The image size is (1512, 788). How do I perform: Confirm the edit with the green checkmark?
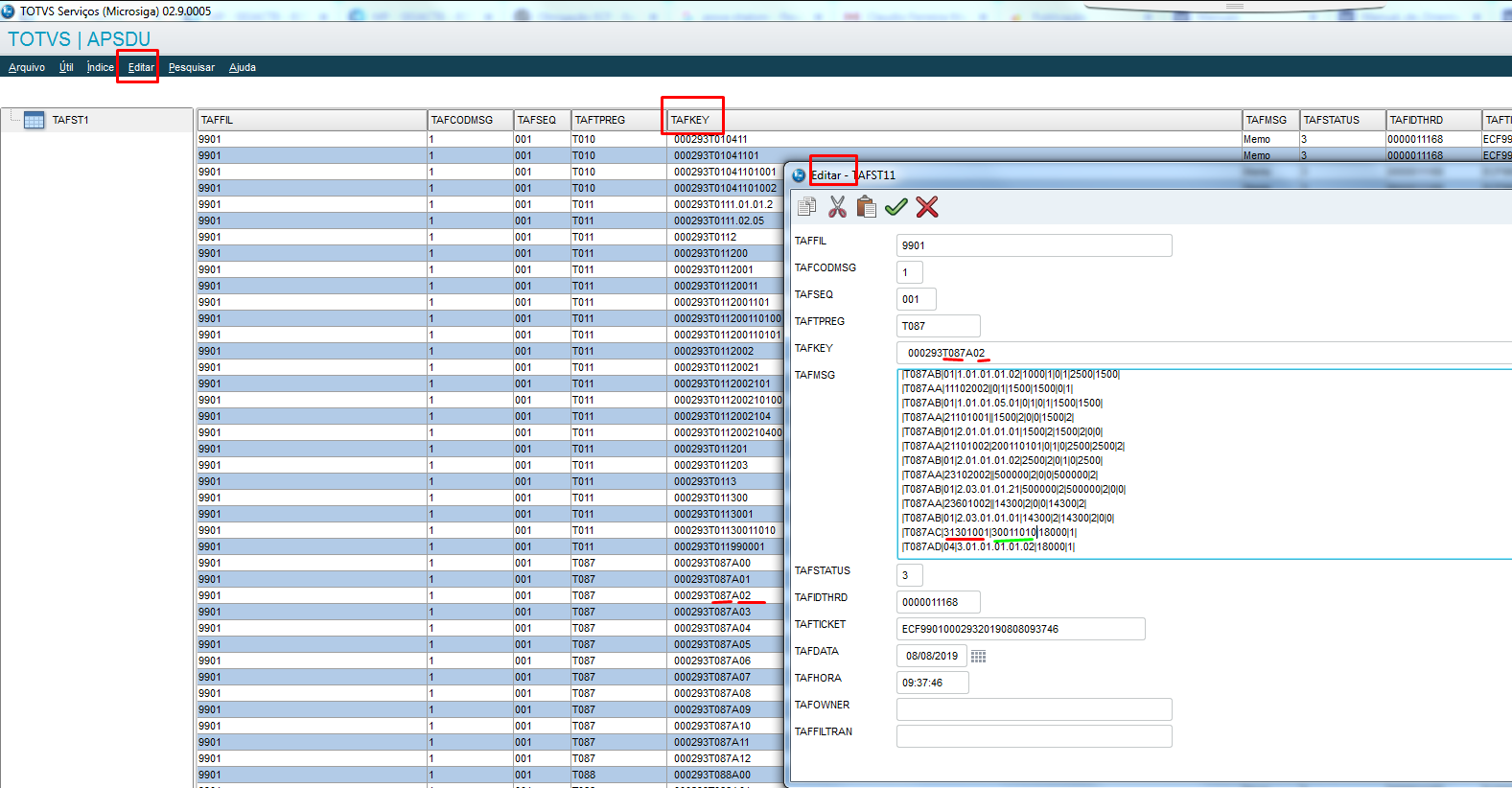[x=896, y=206]
